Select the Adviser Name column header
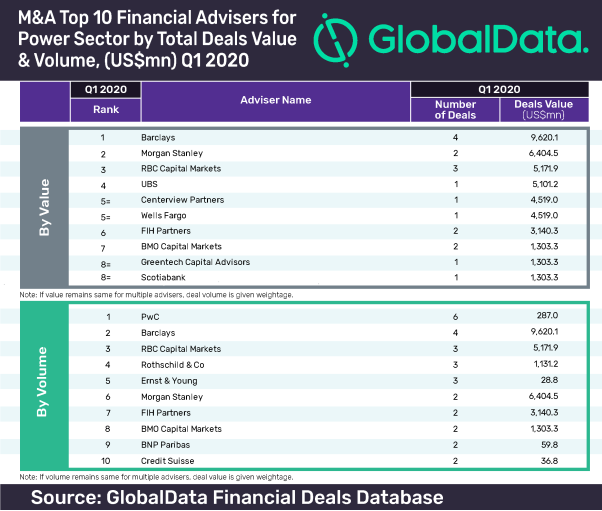This screenshot has height=511, width=602. 276,100
